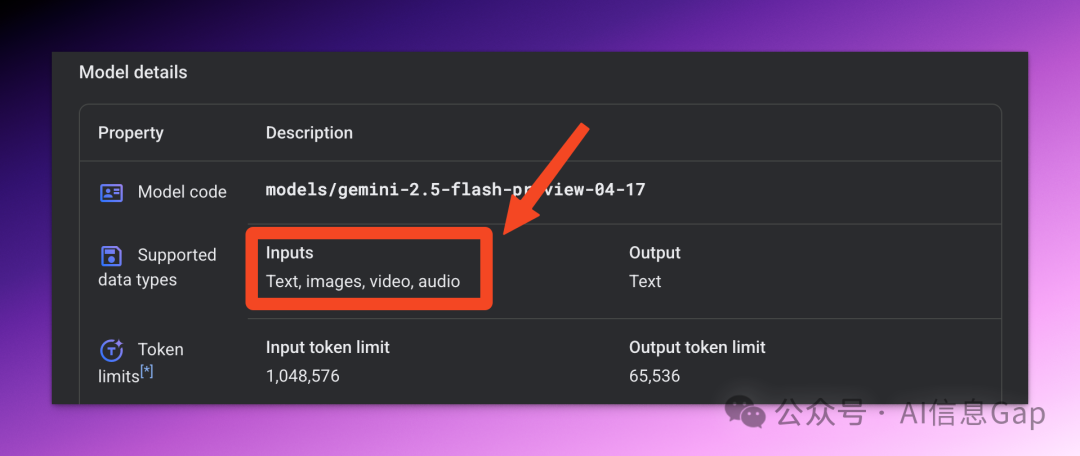This screenshot has width=1080, height=456.
Task: Click the red arrow annotation
Action: point(542,180)
